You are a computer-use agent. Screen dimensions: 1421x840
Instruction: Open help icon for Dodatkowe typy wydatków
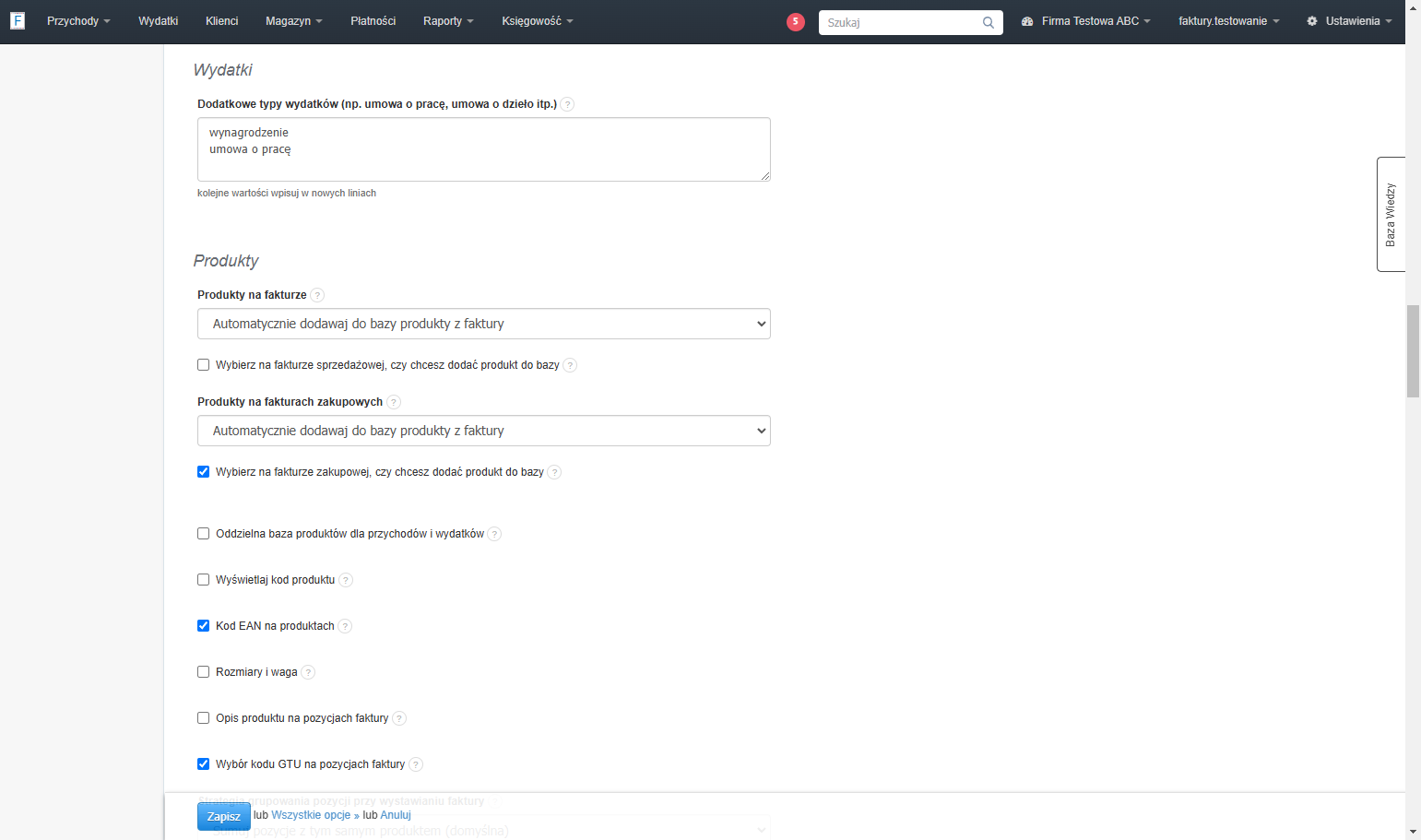point(568,104)
